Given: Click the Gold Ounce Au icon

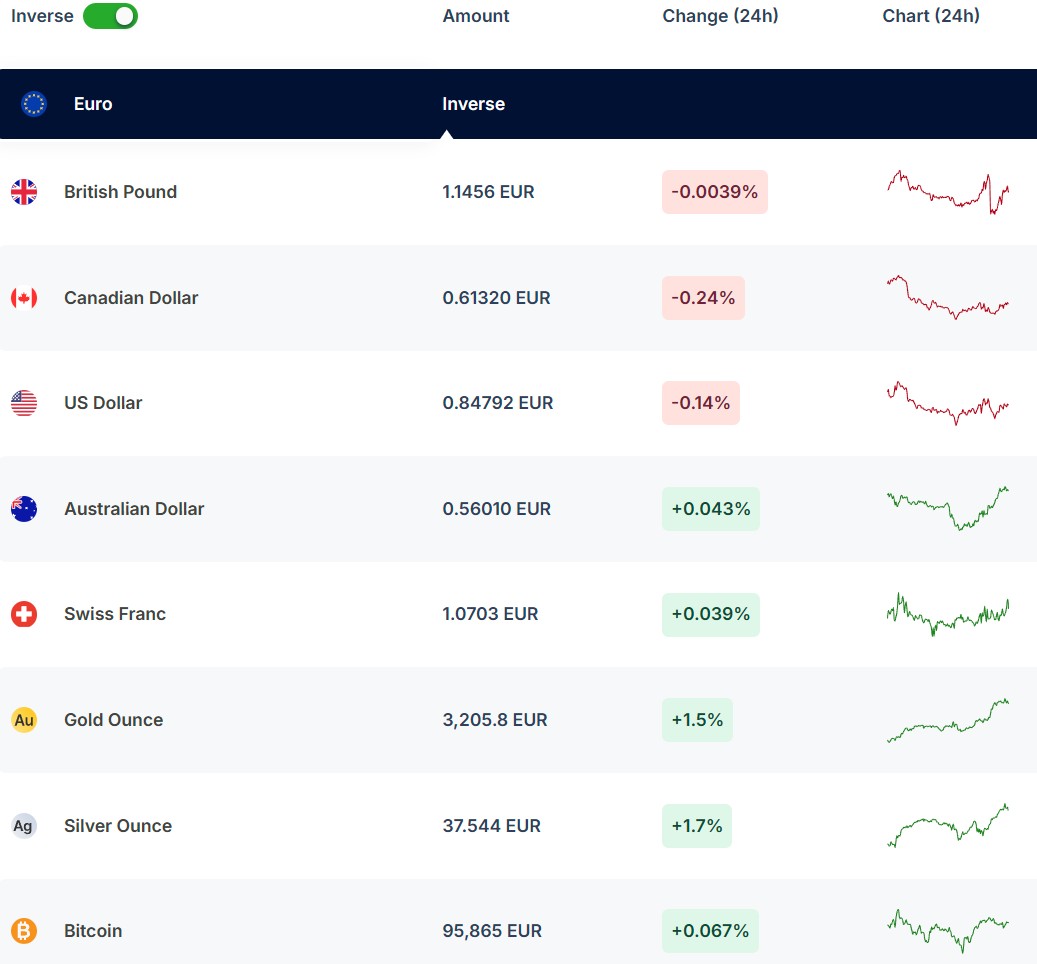Looking at the screenshot, I should coord(24,720).
